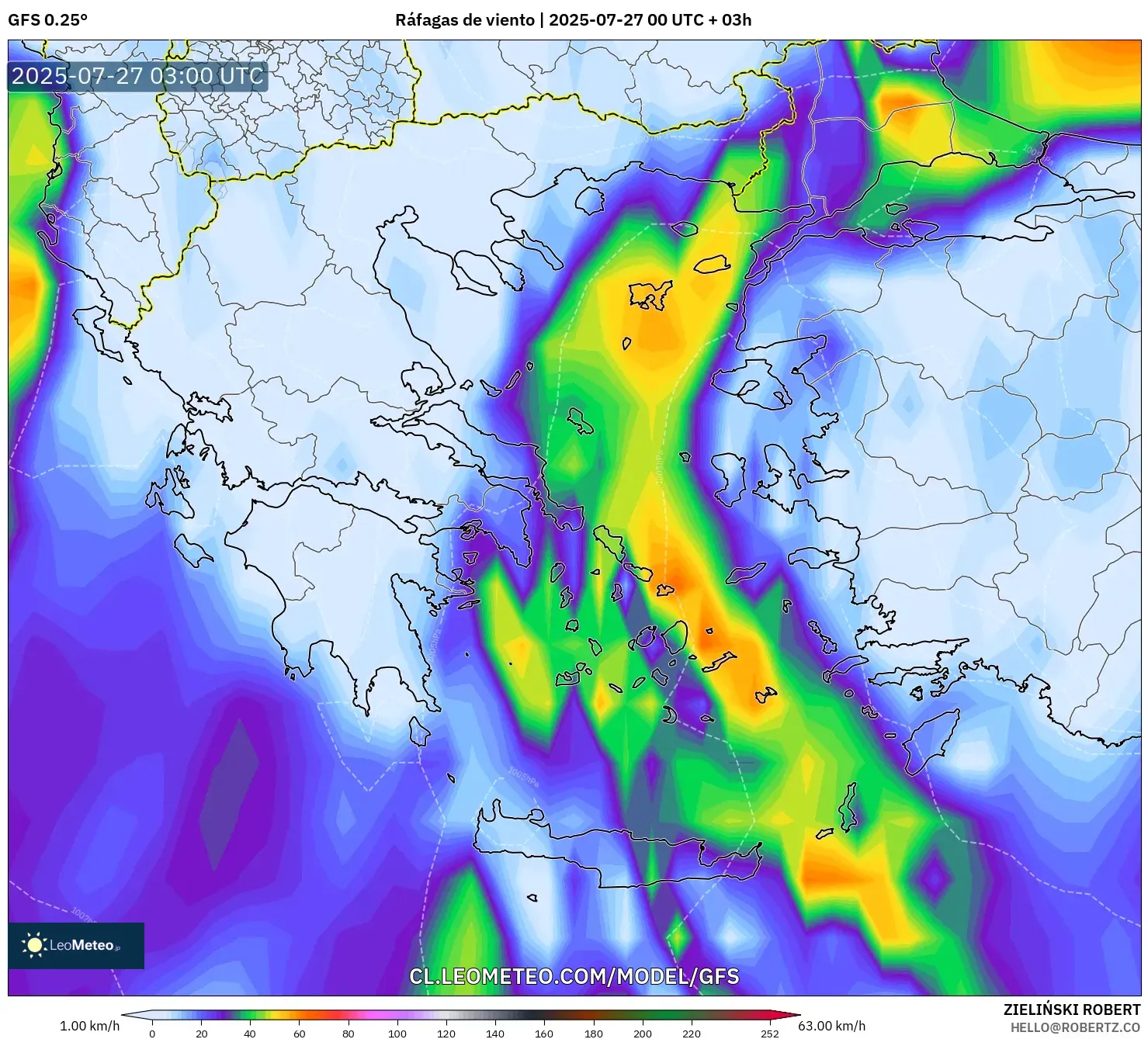The width and height of the screenshot is (1148, 1039).
Task: Click the 2025-07-27 03:00 UTC timestamp label
Action: click(137, 76)
